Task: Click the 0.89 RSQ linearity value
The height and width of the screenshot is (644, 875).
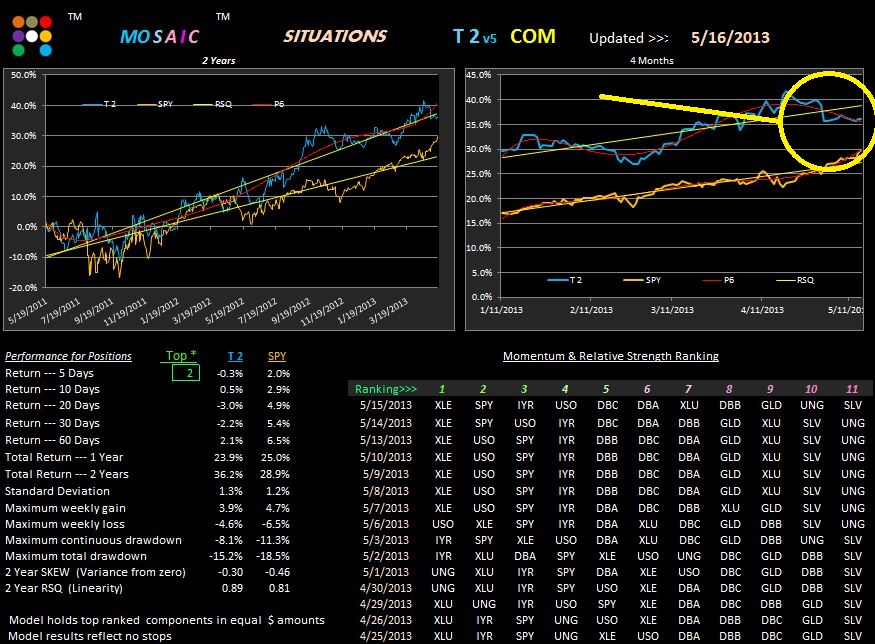Action: tap(232, 588)
